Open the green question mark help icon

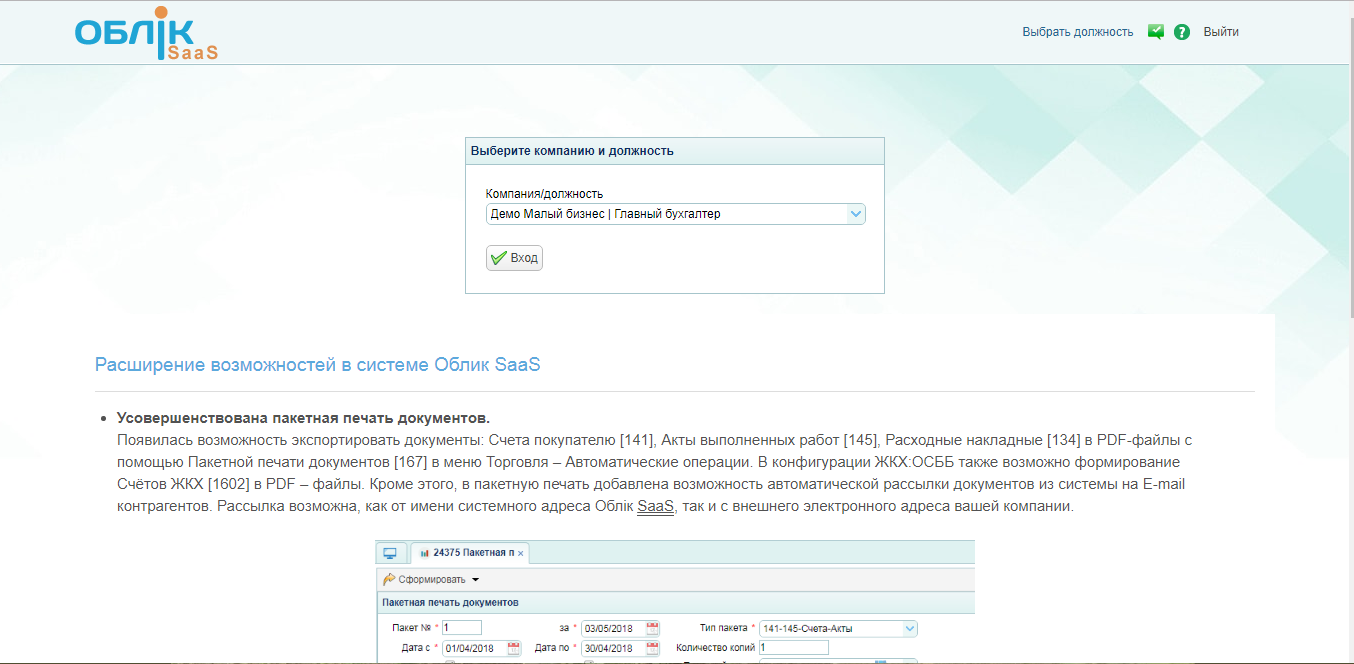[1182, 32]
